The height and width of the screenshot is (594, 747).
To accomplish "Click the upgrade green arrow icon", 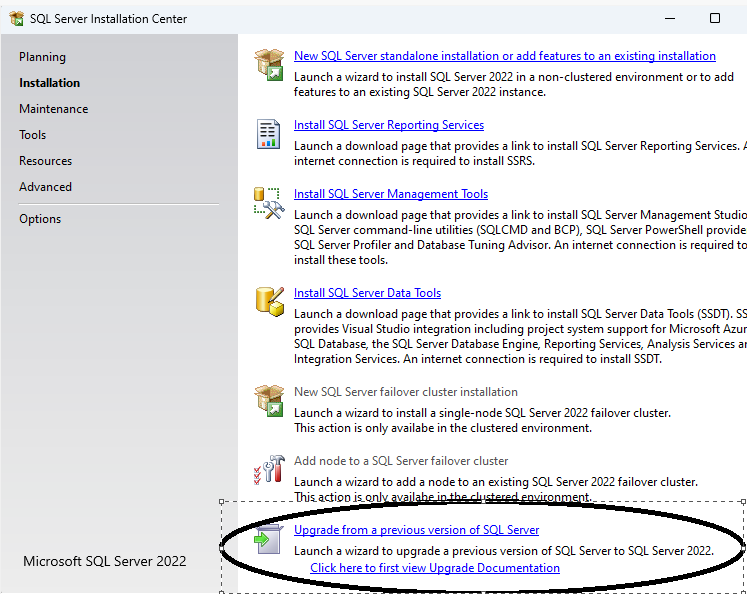I will (269, 539).
